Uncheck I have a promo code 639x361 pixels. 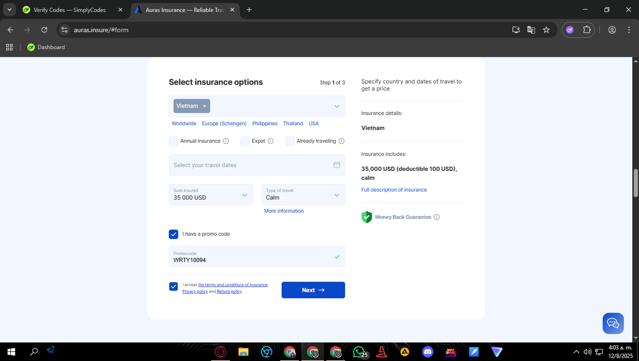[174, 234]
